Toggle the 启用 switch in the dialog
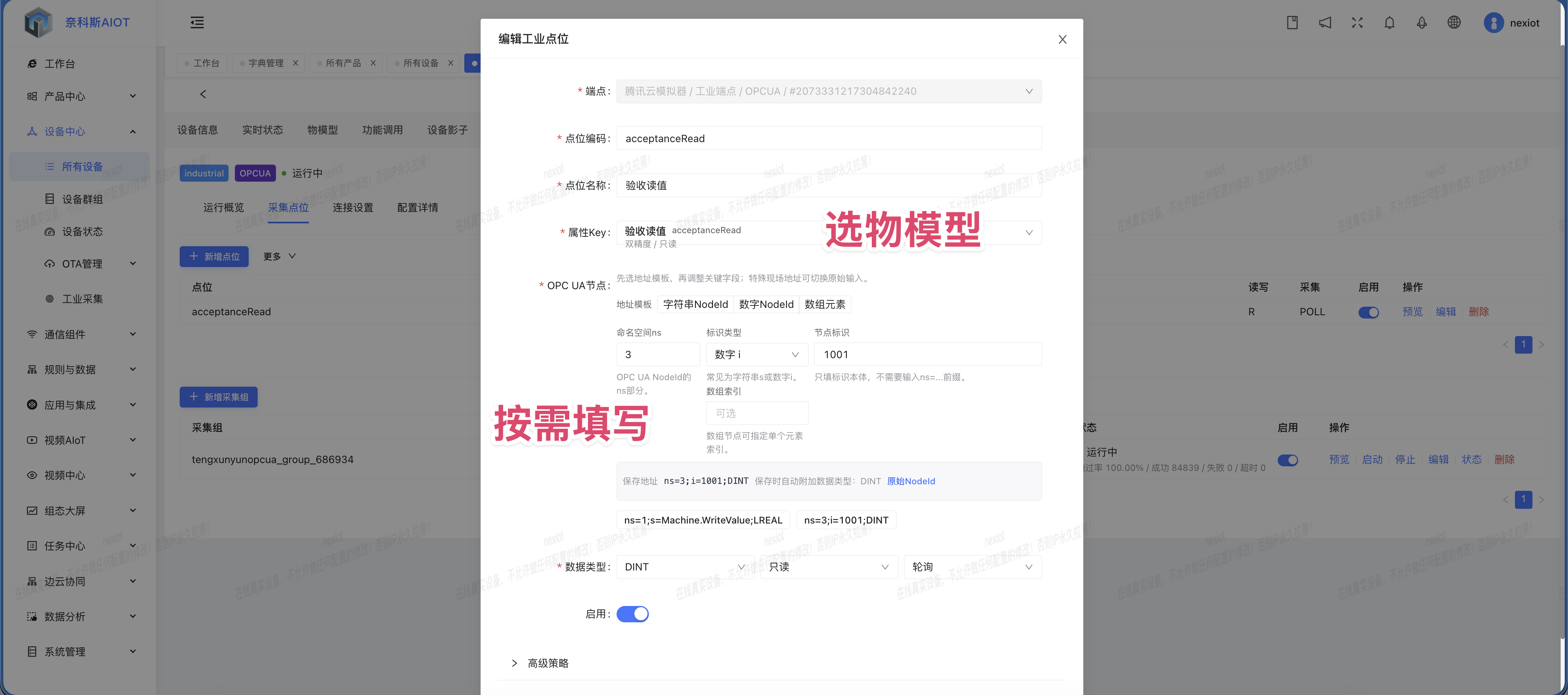The width and height of the screenshot is (1568, 695). 633,614
